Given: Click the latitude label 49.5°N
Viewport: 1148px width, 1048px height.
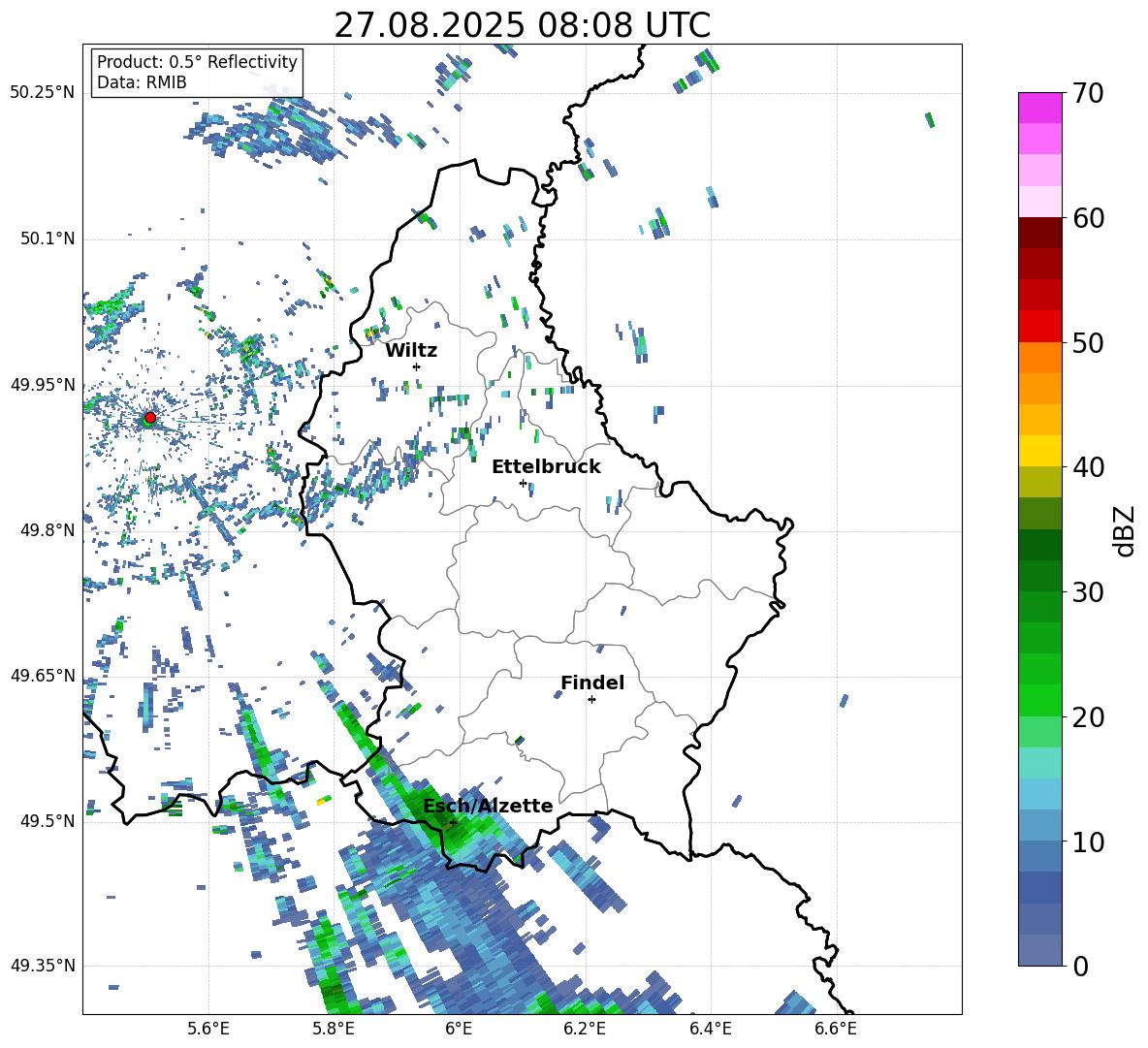Looking at the screenshot, I should pos(48,820).
